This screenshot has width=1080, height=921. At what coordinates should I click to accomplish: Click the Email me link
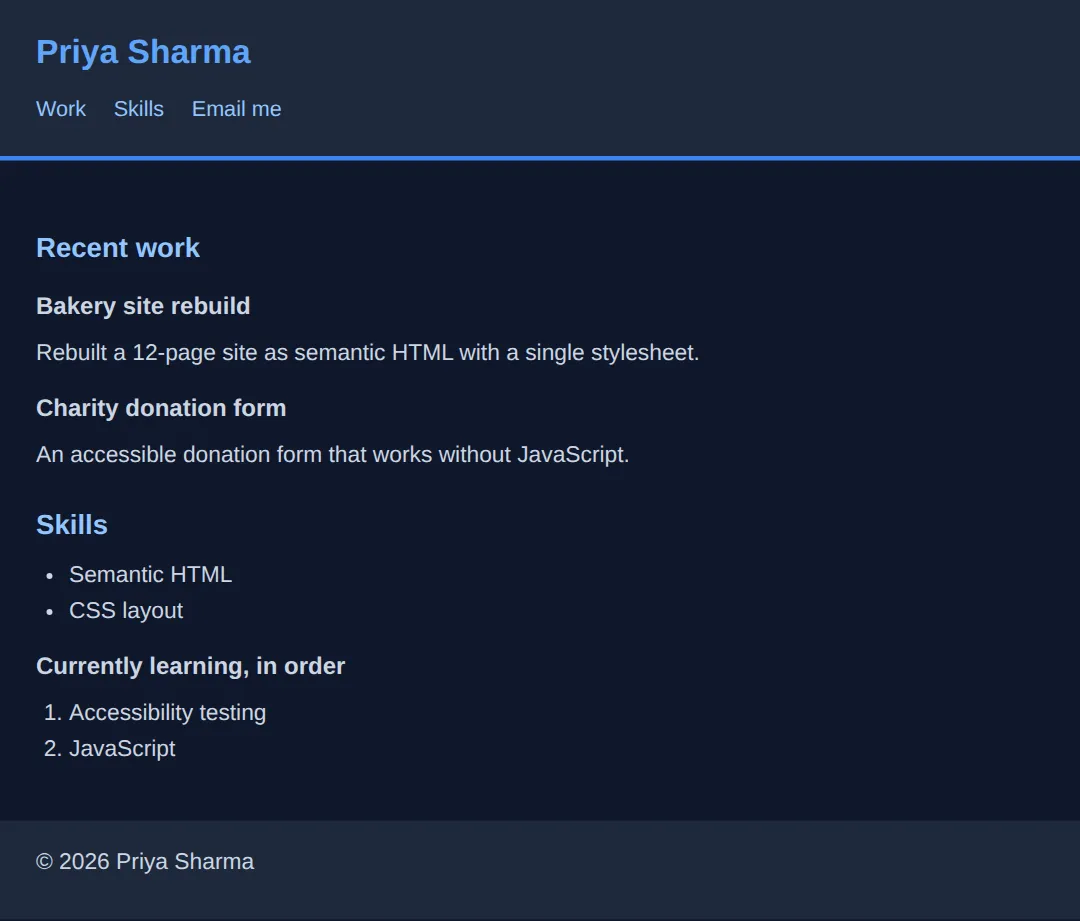click(x=236, y=109)
